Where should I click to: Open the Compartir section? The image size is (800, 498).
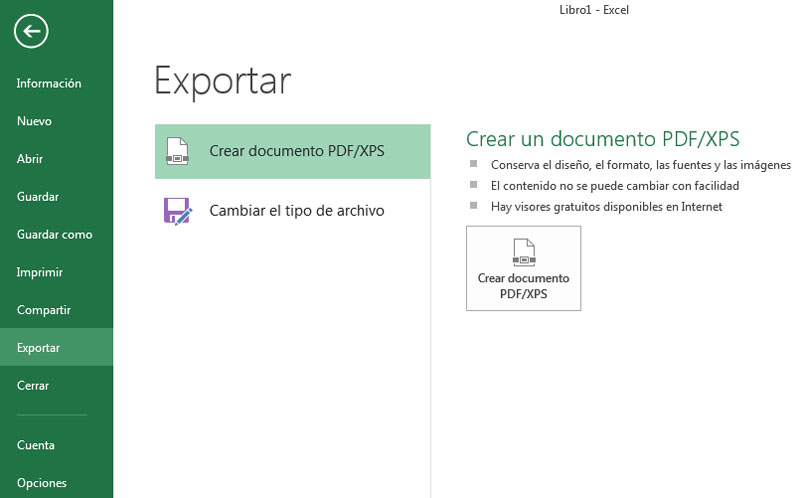tap(43, 310)
